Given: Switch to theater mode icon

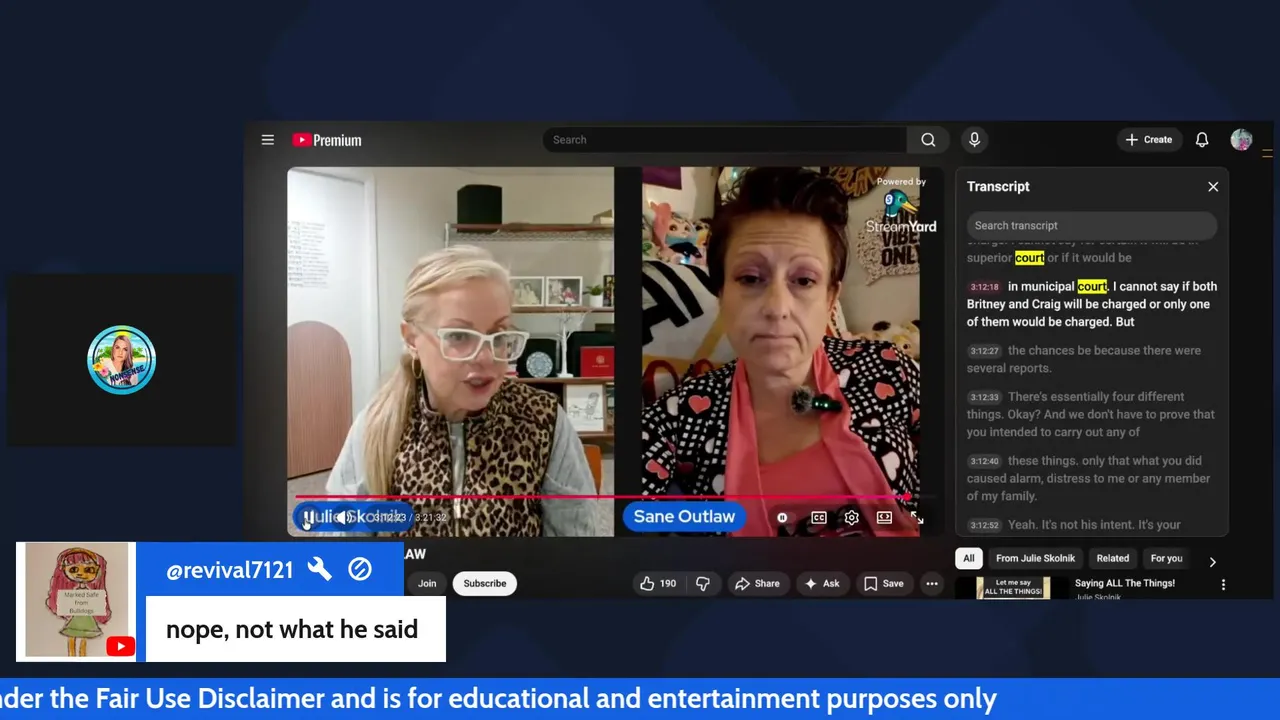Looking at the screenshot, I should [884, 518].
